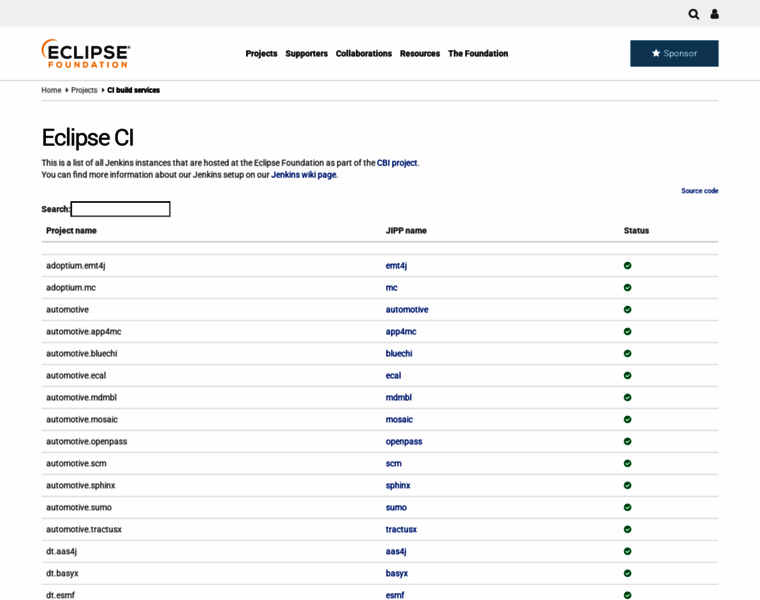Click the status icon for automotive.sphinx

(x=627, y=485)
